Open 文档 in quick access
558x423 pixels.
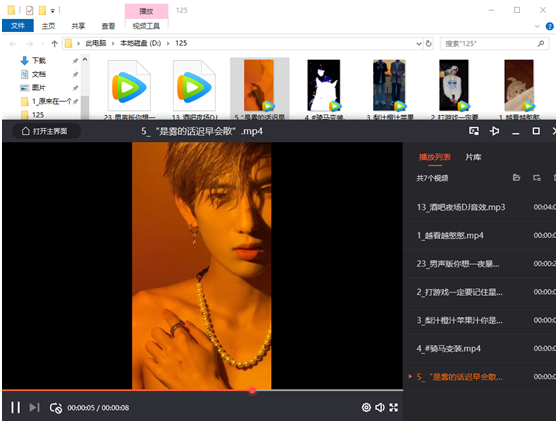pos(39,74)
